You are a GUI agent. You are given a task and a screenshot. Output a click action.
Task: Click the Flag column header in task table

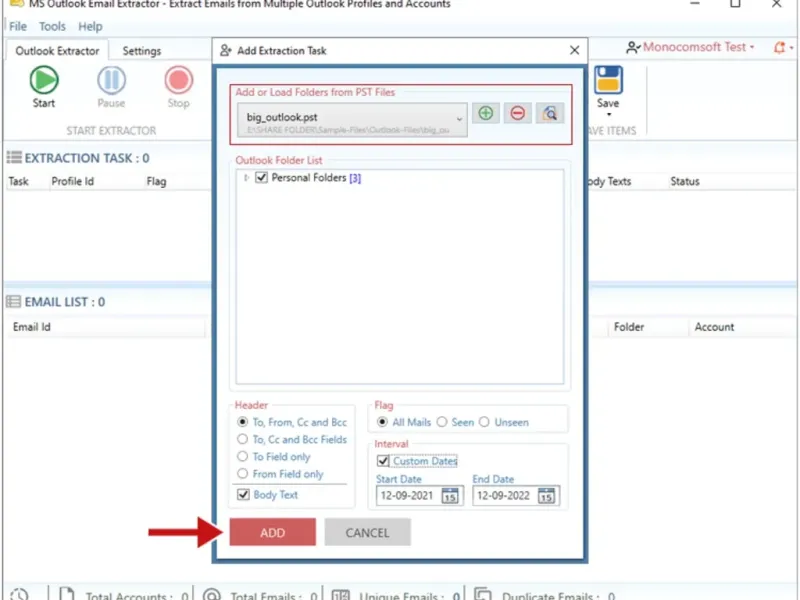point(156,182)
